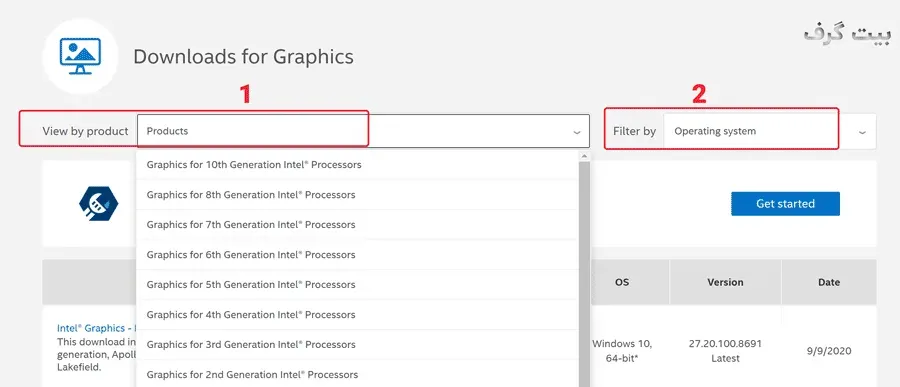Click the Downloads for Graphics heading
This screenshot has width=900, height=387.
(x=243, y=56)
